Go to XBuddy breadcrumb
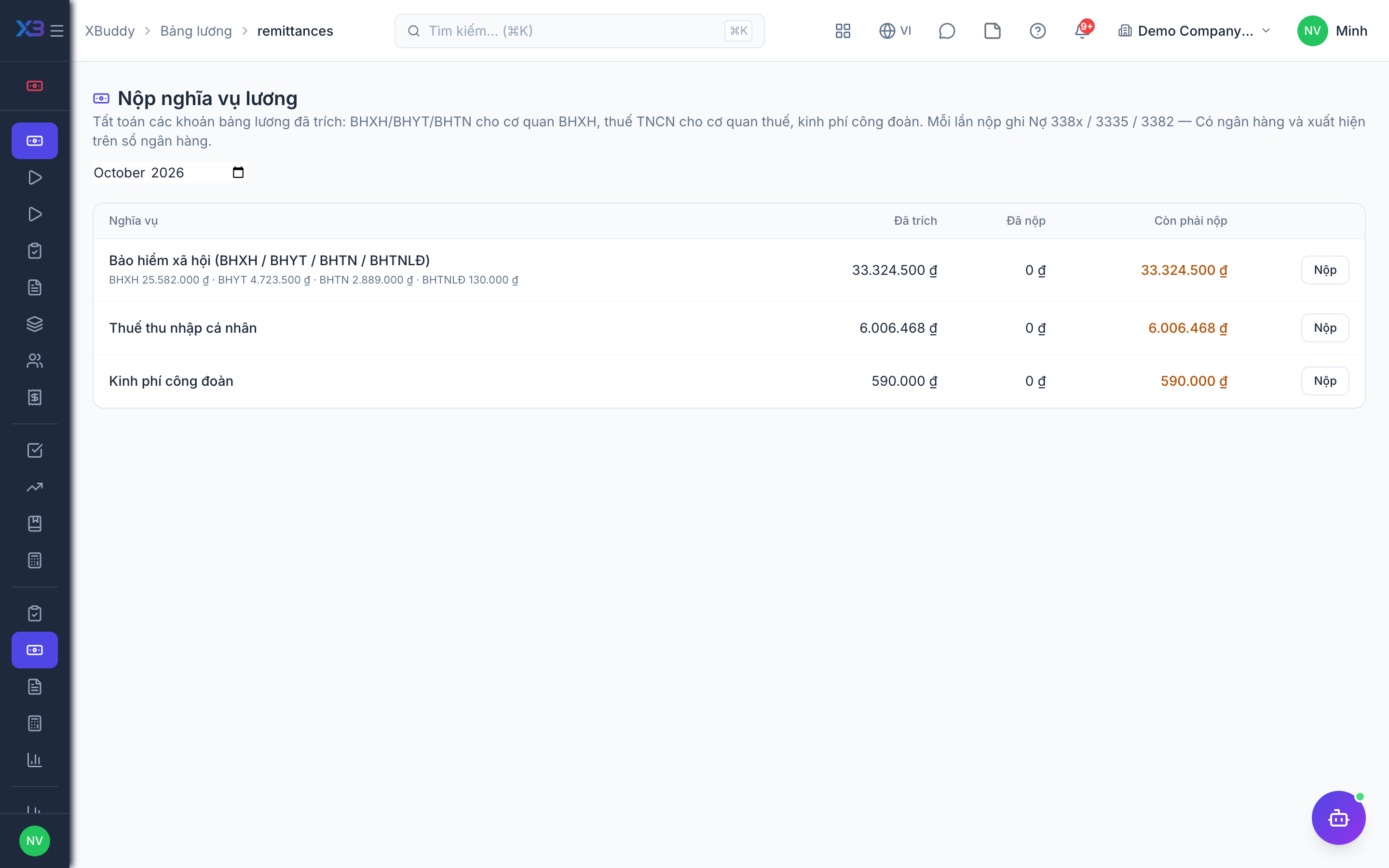This screenshot has height=868, width=1389. click(109, 31)
